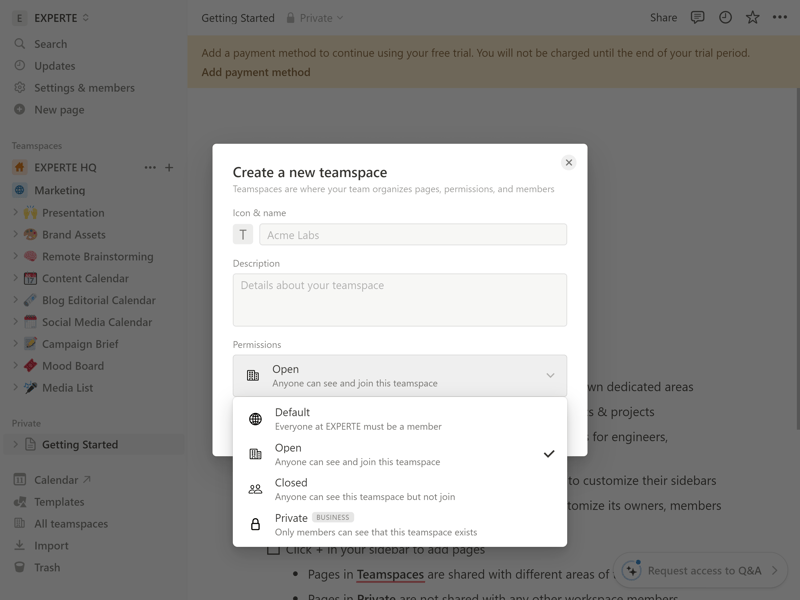
Task: Click the Add payment method link
Action: pos(256,72)
